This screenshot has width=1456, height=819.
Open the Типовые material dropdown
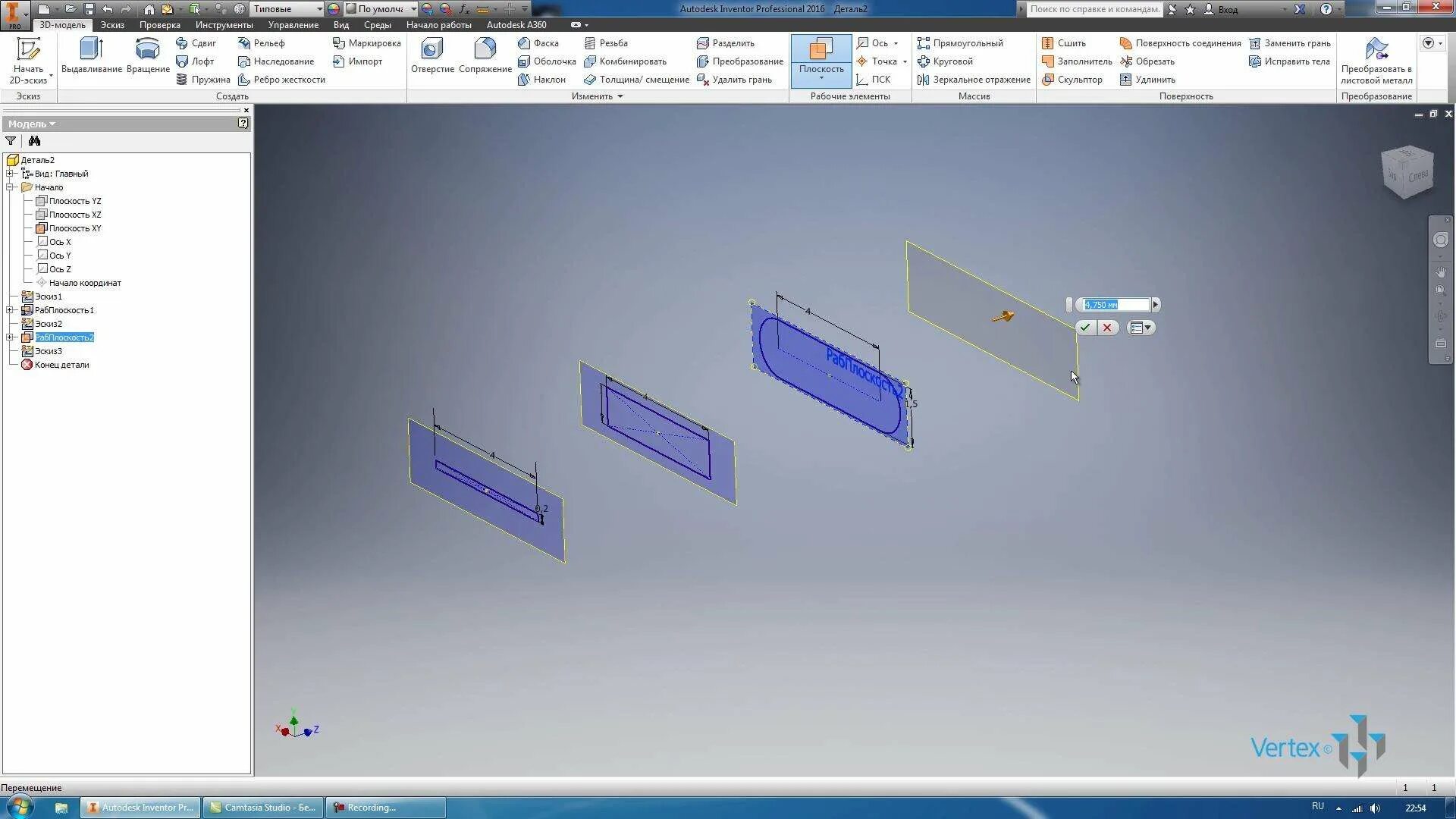318,9
